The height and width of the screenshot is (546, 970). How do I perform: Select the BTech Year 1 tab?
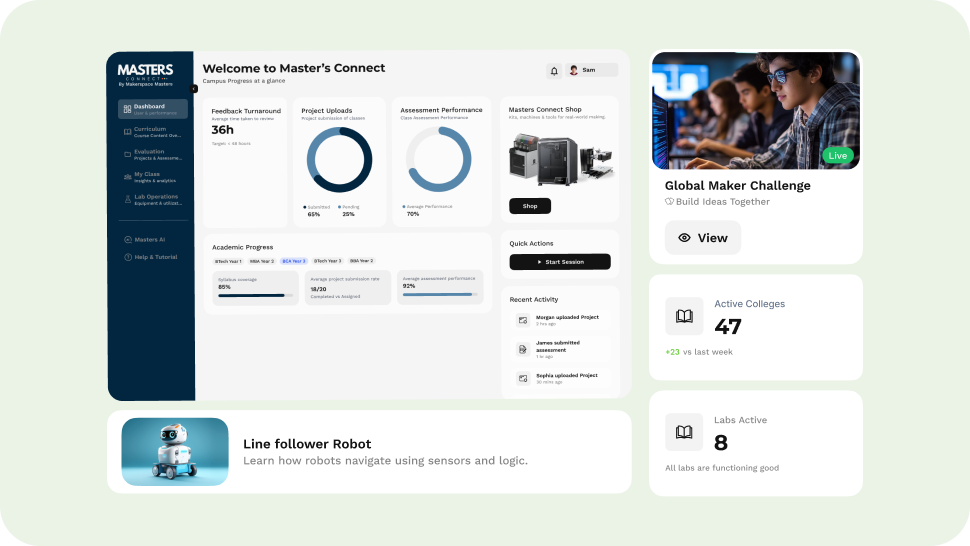(x=228, y=261)
